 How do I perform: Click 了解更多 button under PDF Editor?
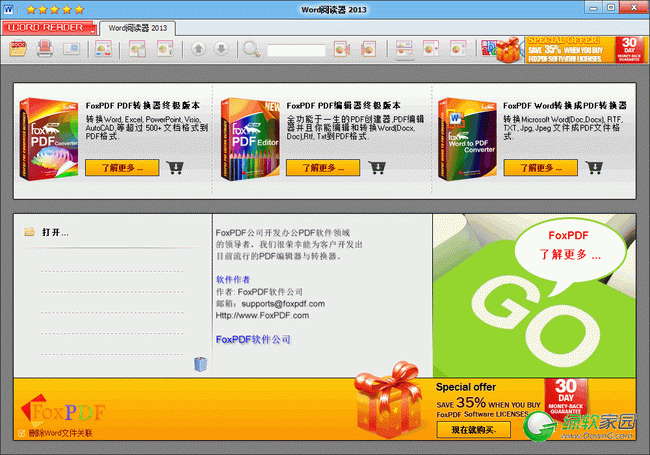[x=339, y=168]
